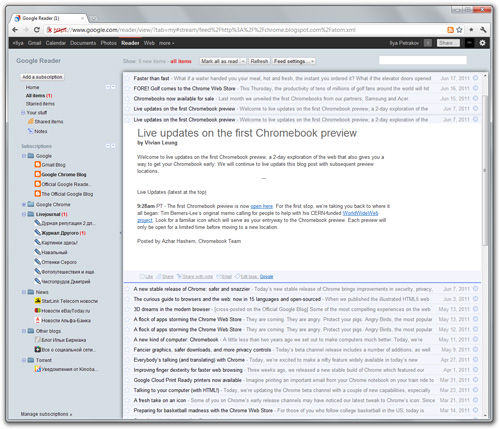Image resolution: width=500 pixels, height=429 pixels.
Task: Click StarLink Telecom feed icon
Action: tap(38, 301)
